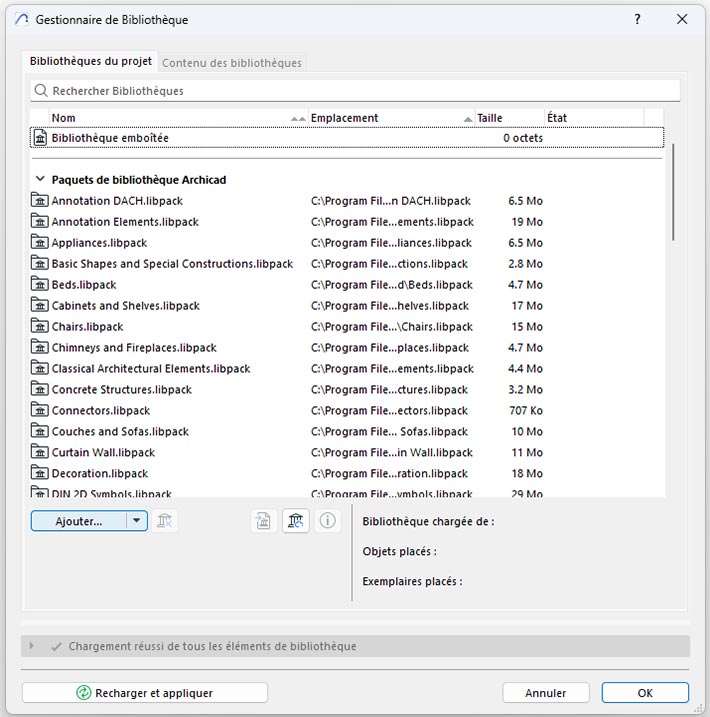The height and width of the screenshot is (717, 710).
Task: Click the library list vertical scrollbar
Action: [673, 192]
